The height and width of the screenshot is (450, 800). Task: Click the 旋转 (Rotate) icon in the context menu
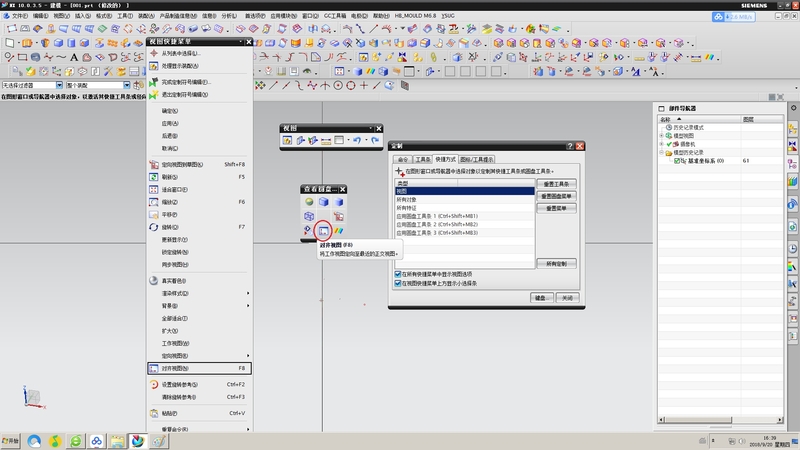[154, 227]
